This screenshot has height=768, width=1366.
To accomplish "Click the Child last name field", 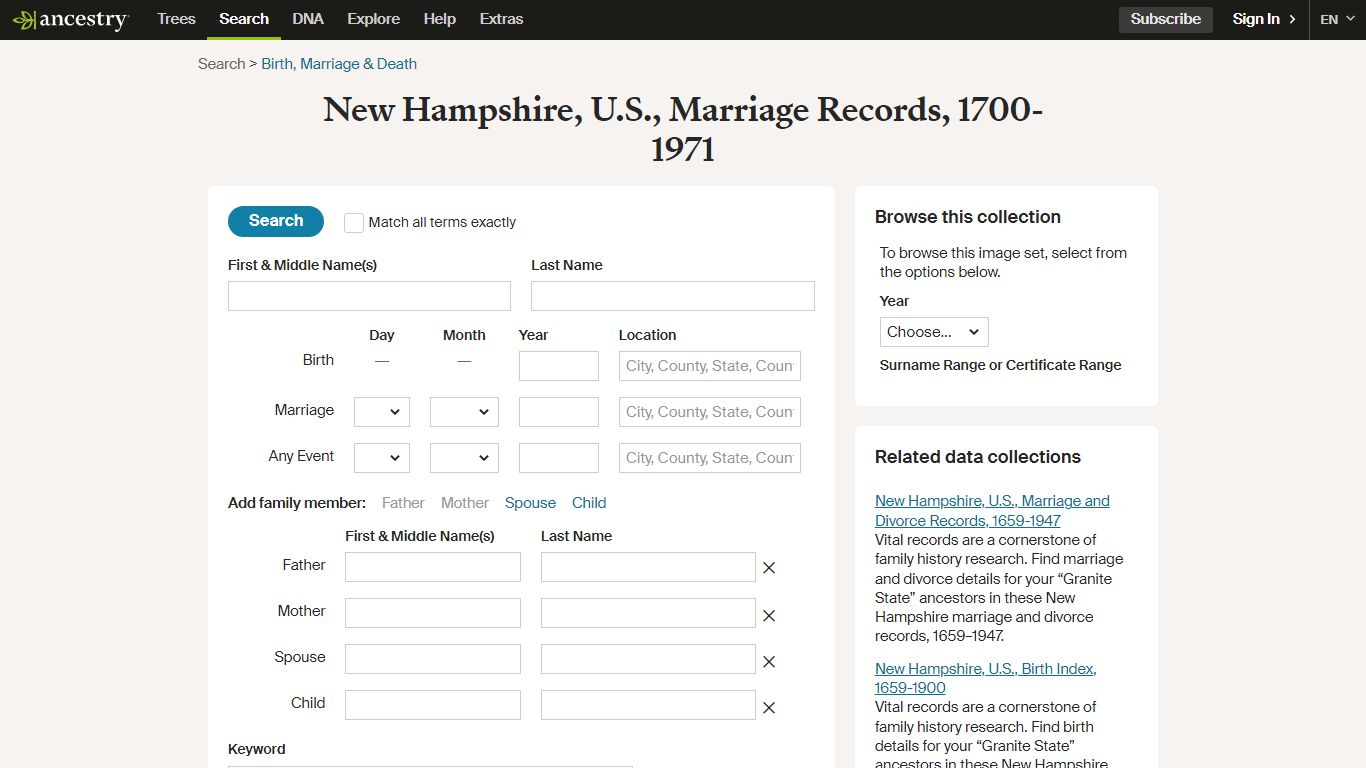I will [648, 705].
